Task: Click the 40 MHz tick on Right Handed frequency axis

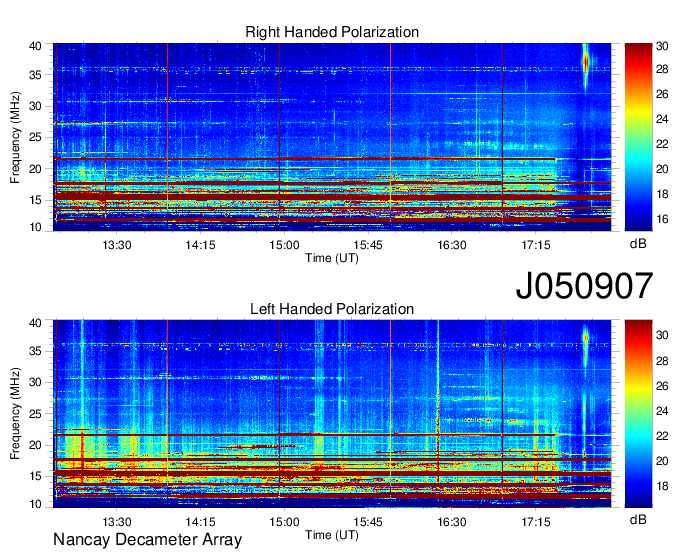Action: click(35, 46)
